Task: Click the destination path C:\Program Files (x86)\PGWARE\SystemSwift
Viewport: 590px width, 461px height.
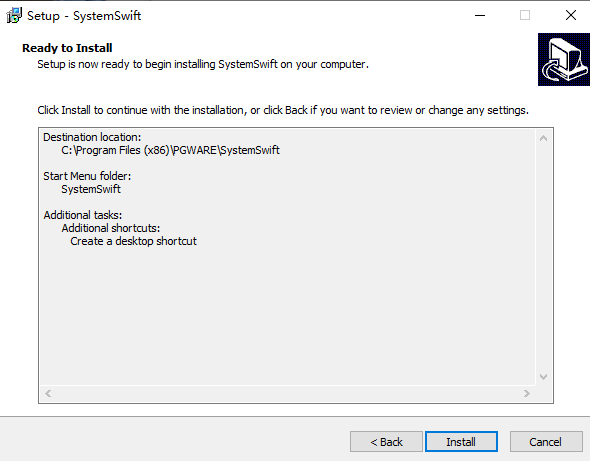Action: pyautogui.click(x=170, y=150)
